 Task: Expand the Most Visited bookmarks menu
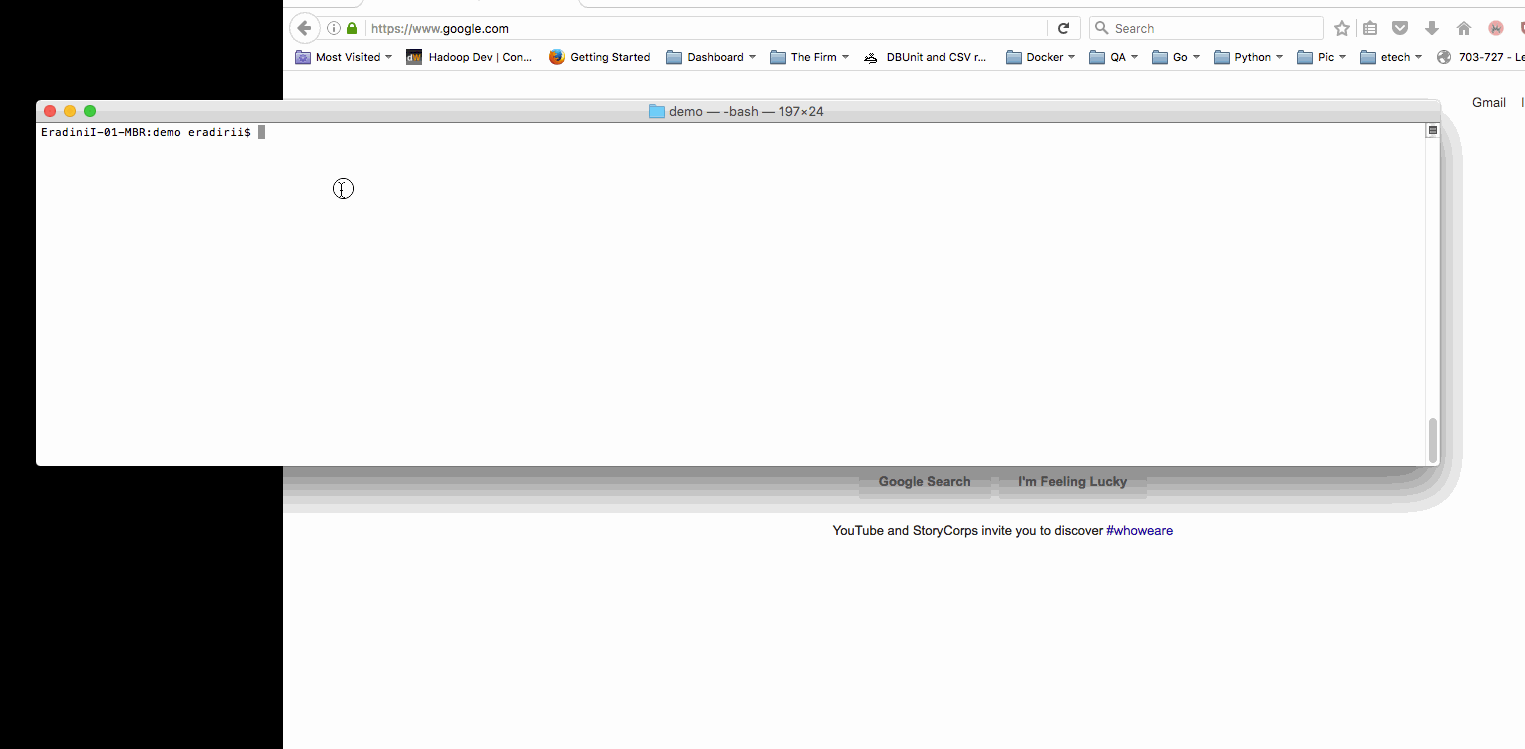pos(343,57)
